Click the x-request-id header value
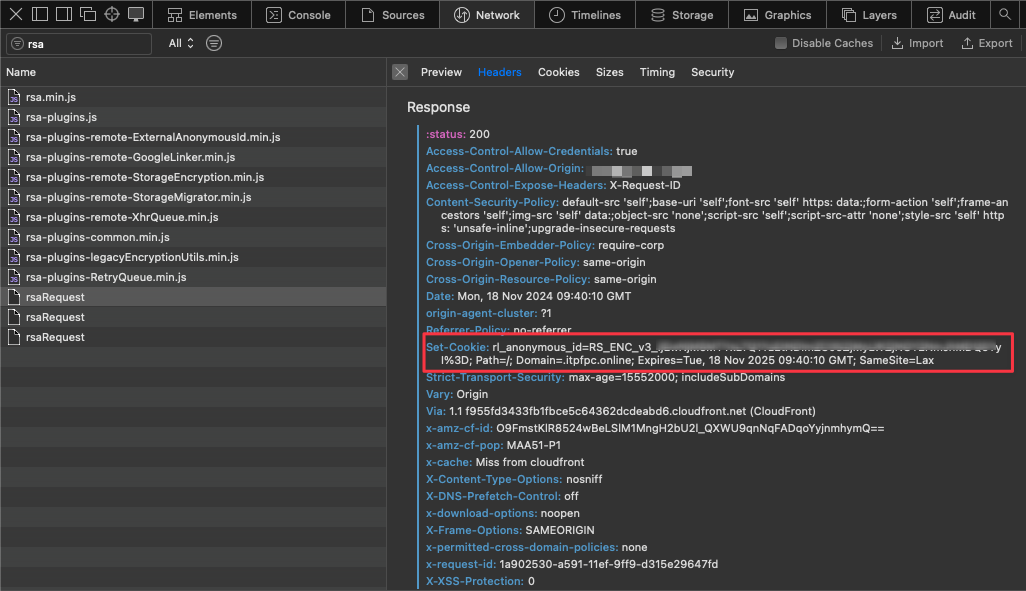The height and width of the screenshot is (591, 1026). pyautogui.click(x=609, y=564)
